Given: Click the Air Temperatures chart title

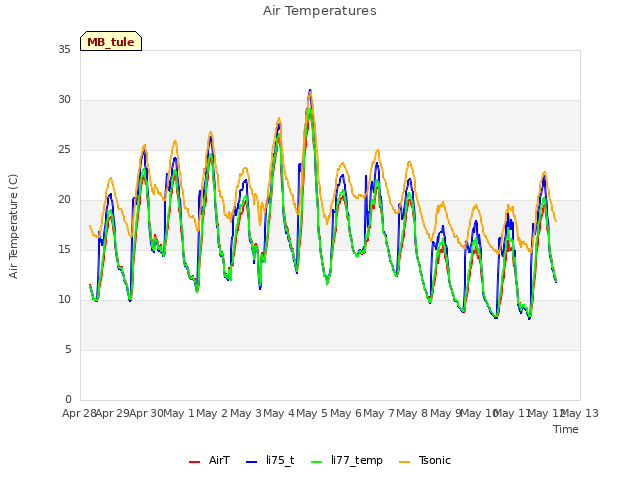Looking at the screenshot, I should 320,11.
